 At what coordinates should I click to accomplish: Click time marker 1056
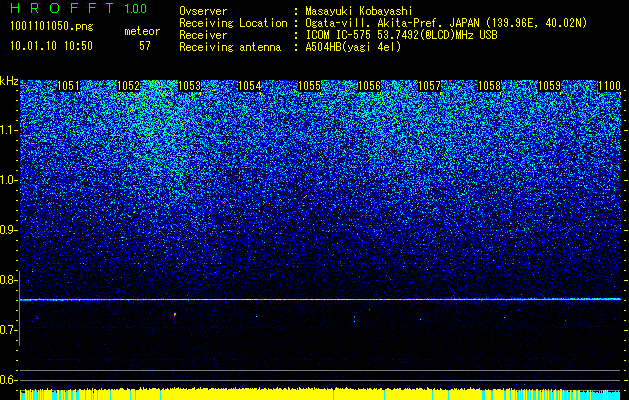click(x=369, y=86)
